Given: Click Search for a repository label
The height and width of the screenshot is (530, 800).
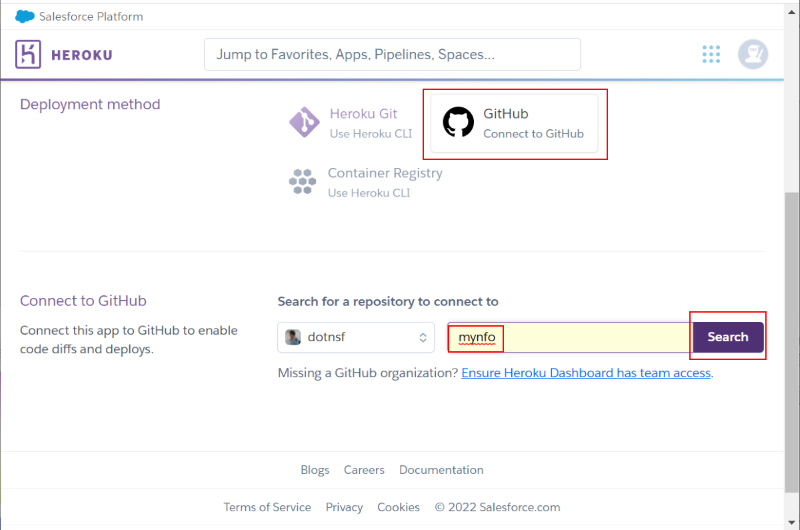Looking at the screenshot, I should (x=388, y=301).
